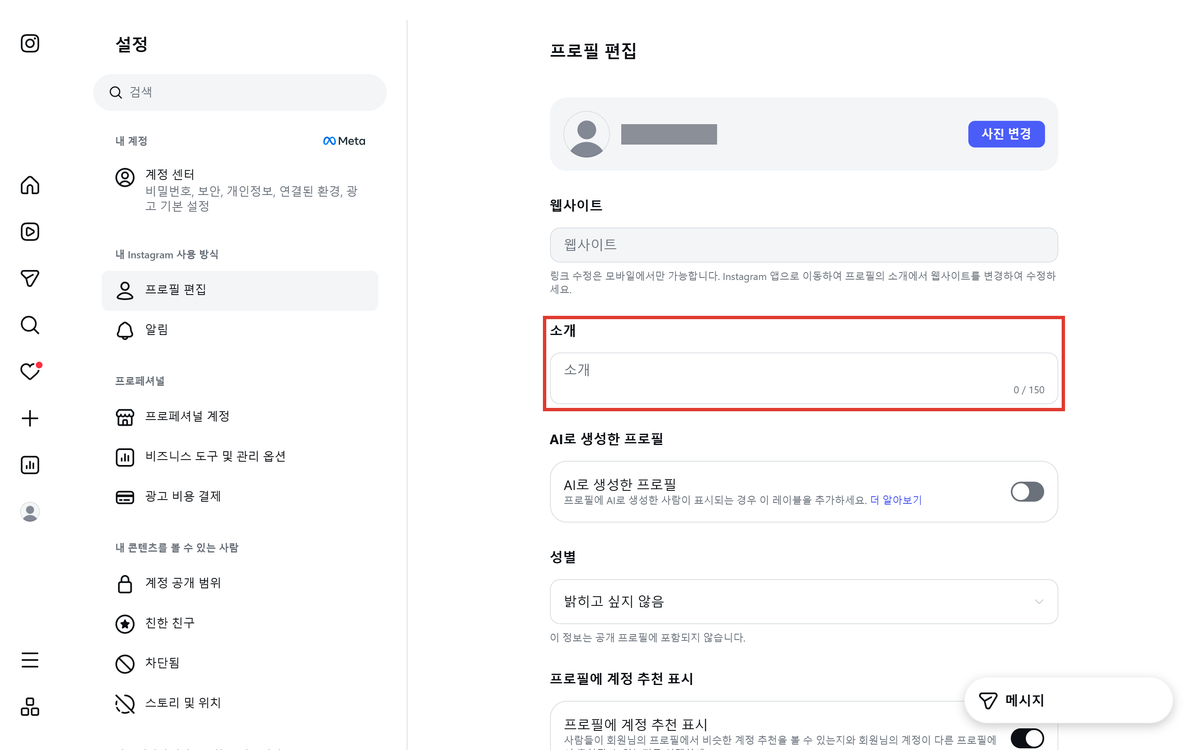Click paper plane icon in 메시지 button
Viewport: 1200px width, 750px height.
click(988, 701)
